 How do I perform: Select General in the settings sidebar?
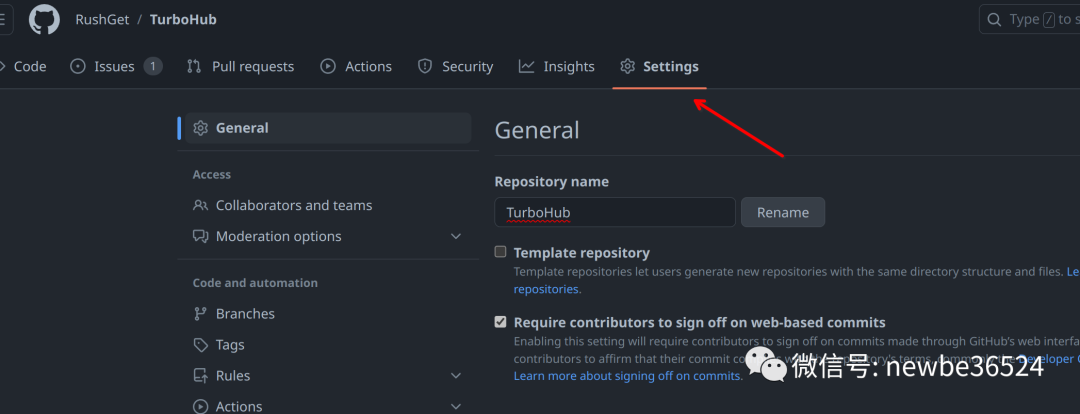coord(328,128)
